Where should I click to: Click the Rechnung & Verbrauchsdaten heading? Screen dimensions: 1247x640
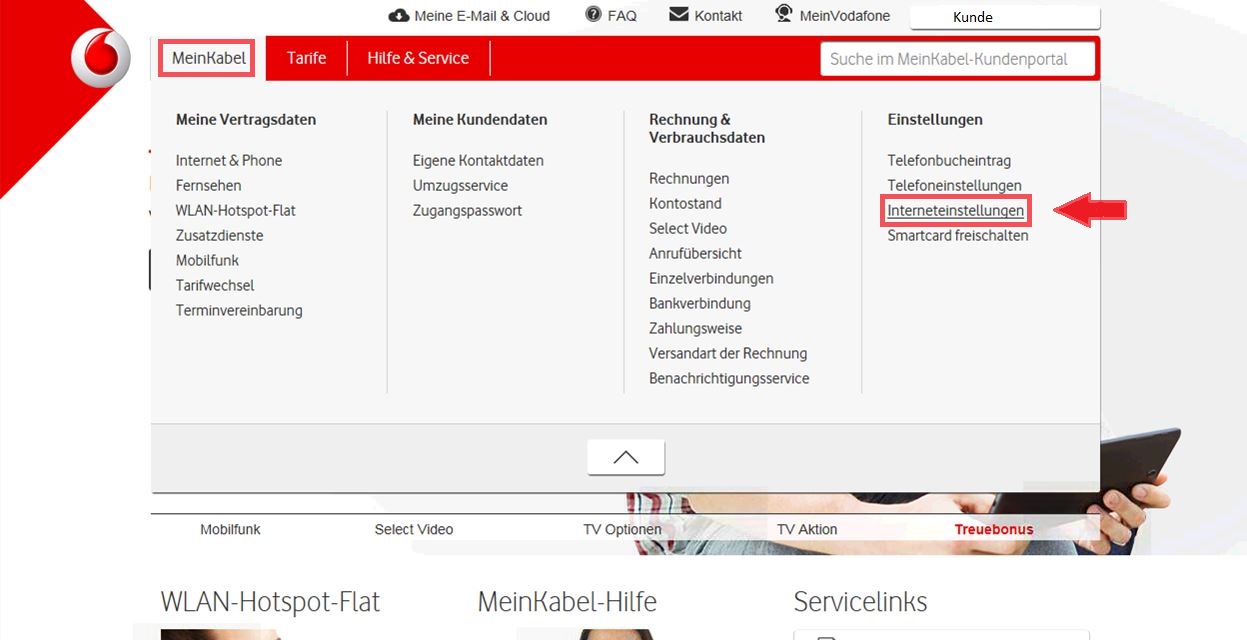tap(707, 128)
